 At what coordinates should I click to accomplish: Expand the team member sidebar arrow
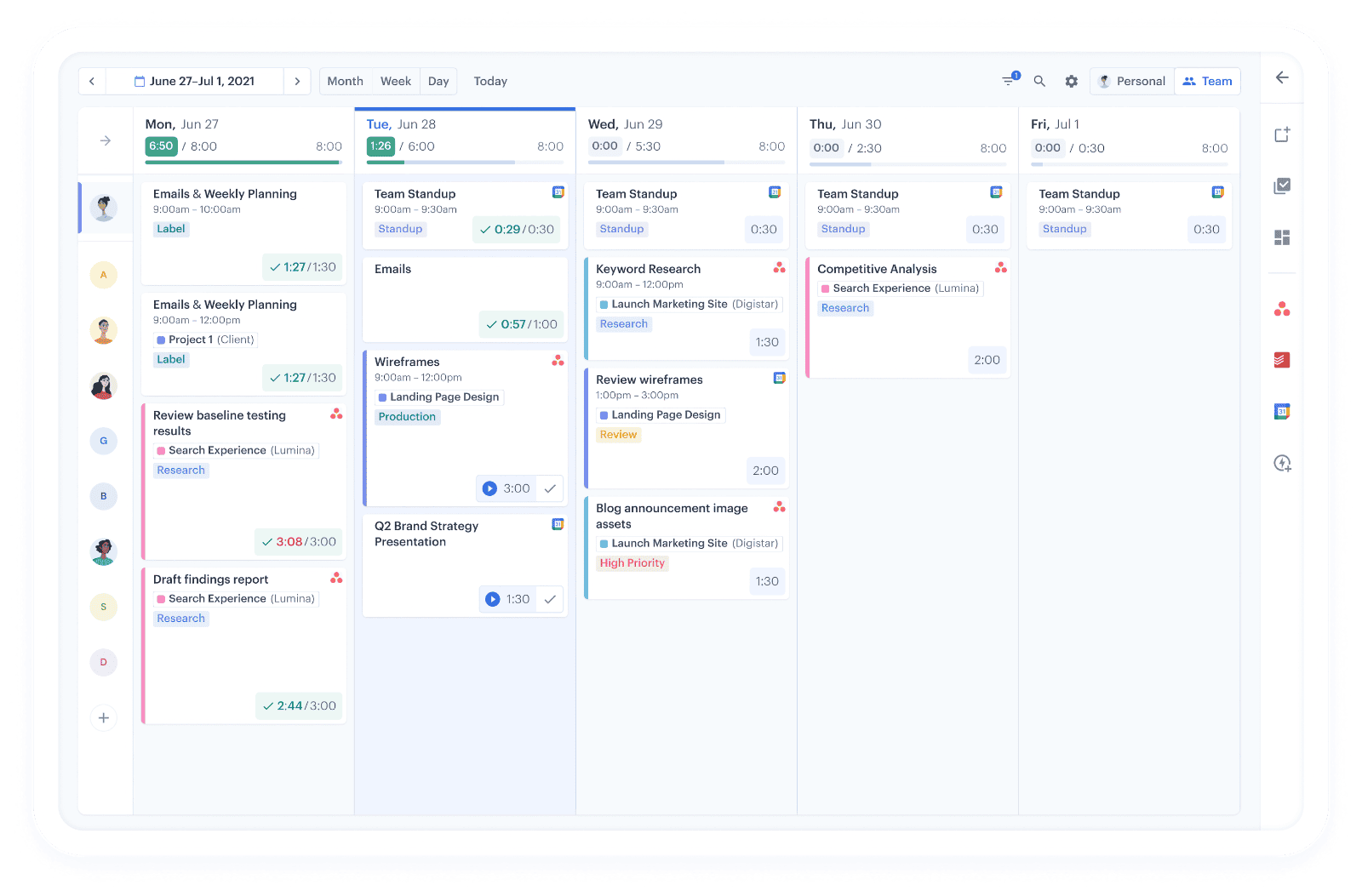(x=106, y=140)
